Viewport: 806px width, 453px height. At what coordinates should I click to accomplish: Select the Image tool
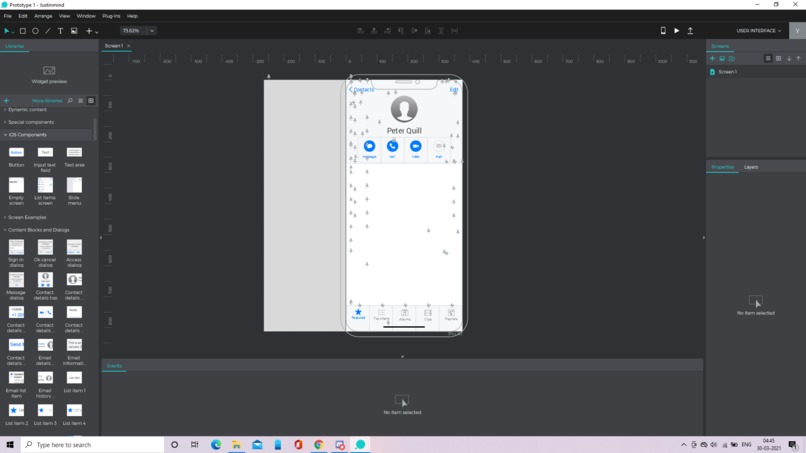tap(74, 31)
